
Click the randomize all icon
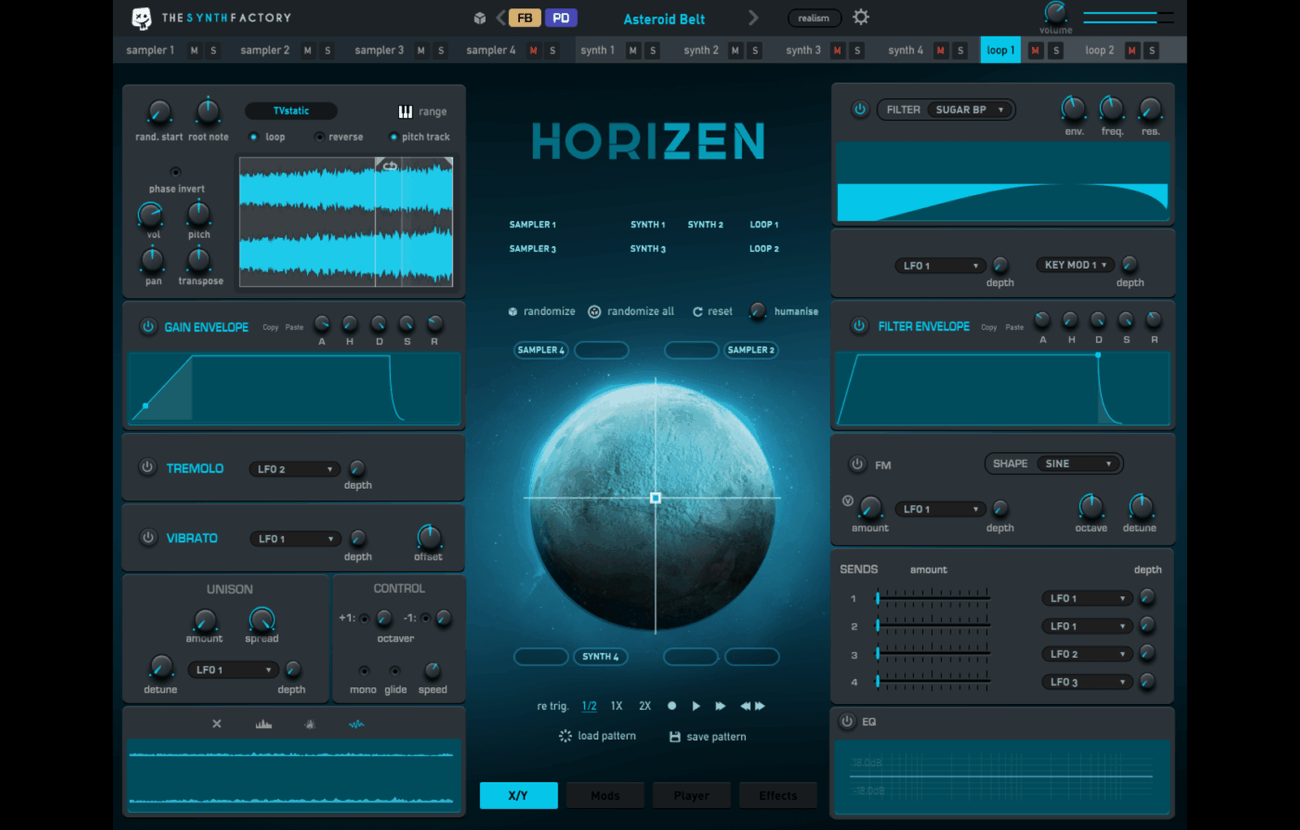[594, 312]
